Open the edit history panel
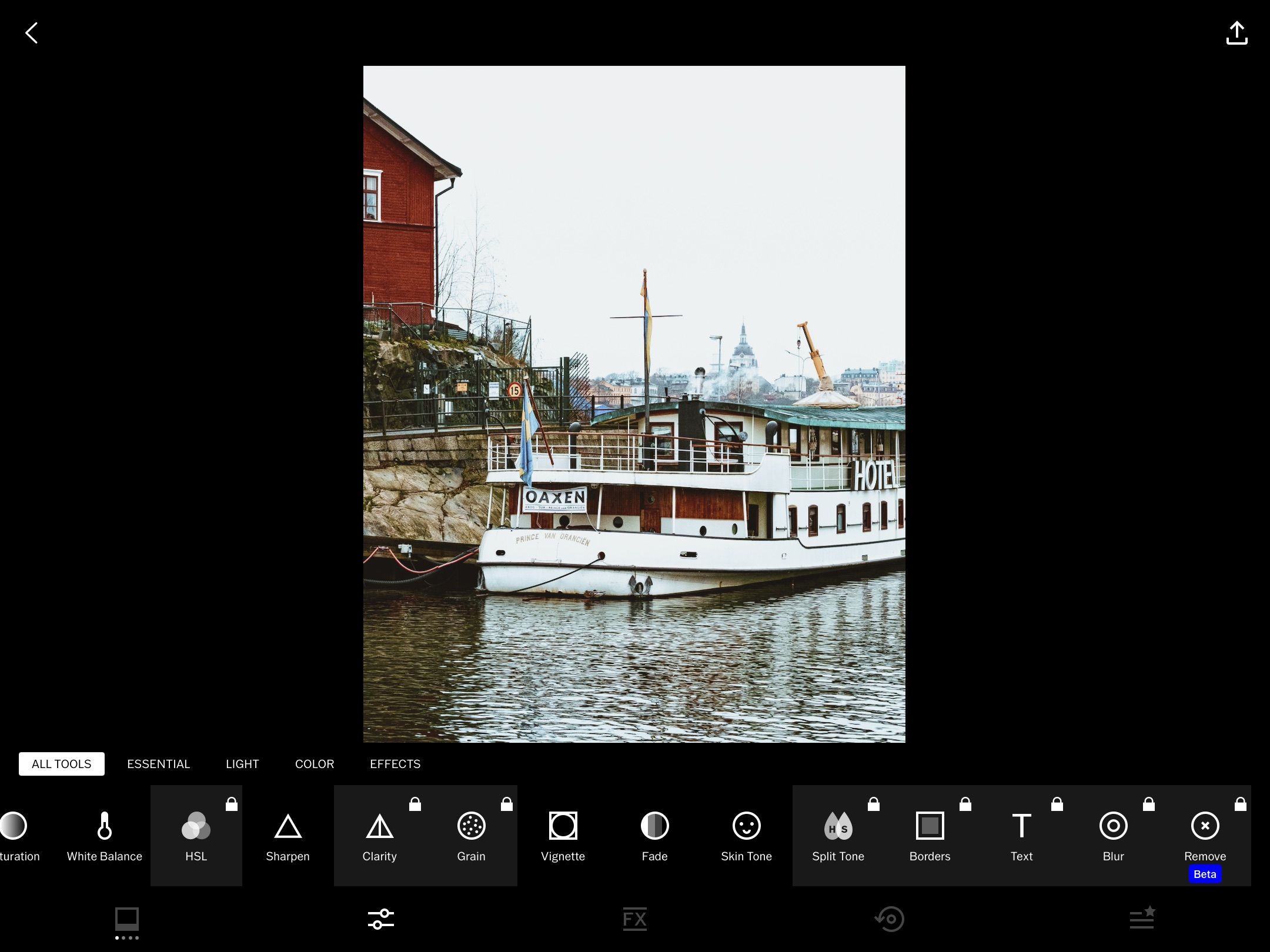Screen dimensions: 1270x952 [x=888, y=919]
